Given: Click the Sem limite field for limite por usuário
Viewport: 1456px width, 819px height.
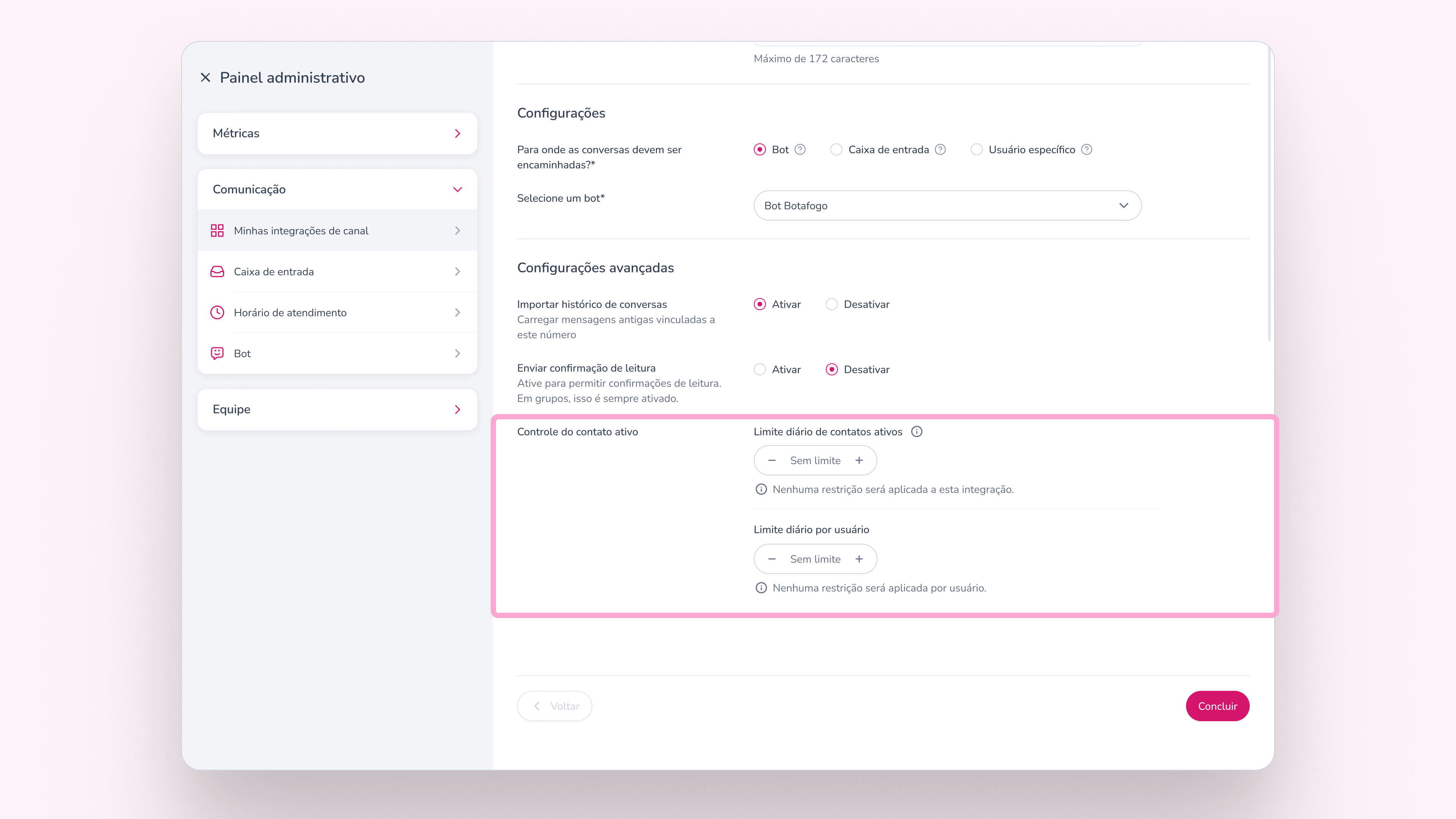Looking at the screenshot, I should pos(815,559).
